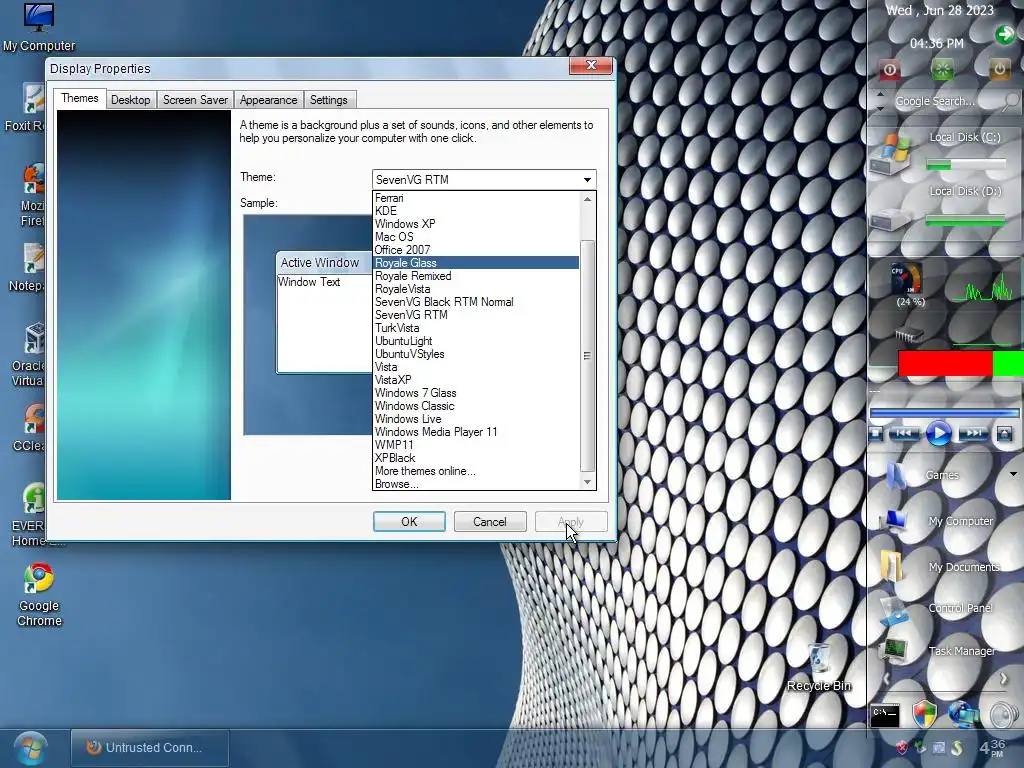Screen dimensions: 1024x768
Task: Open Google Chrome desktop shortcut
Action: coord(39,594)
